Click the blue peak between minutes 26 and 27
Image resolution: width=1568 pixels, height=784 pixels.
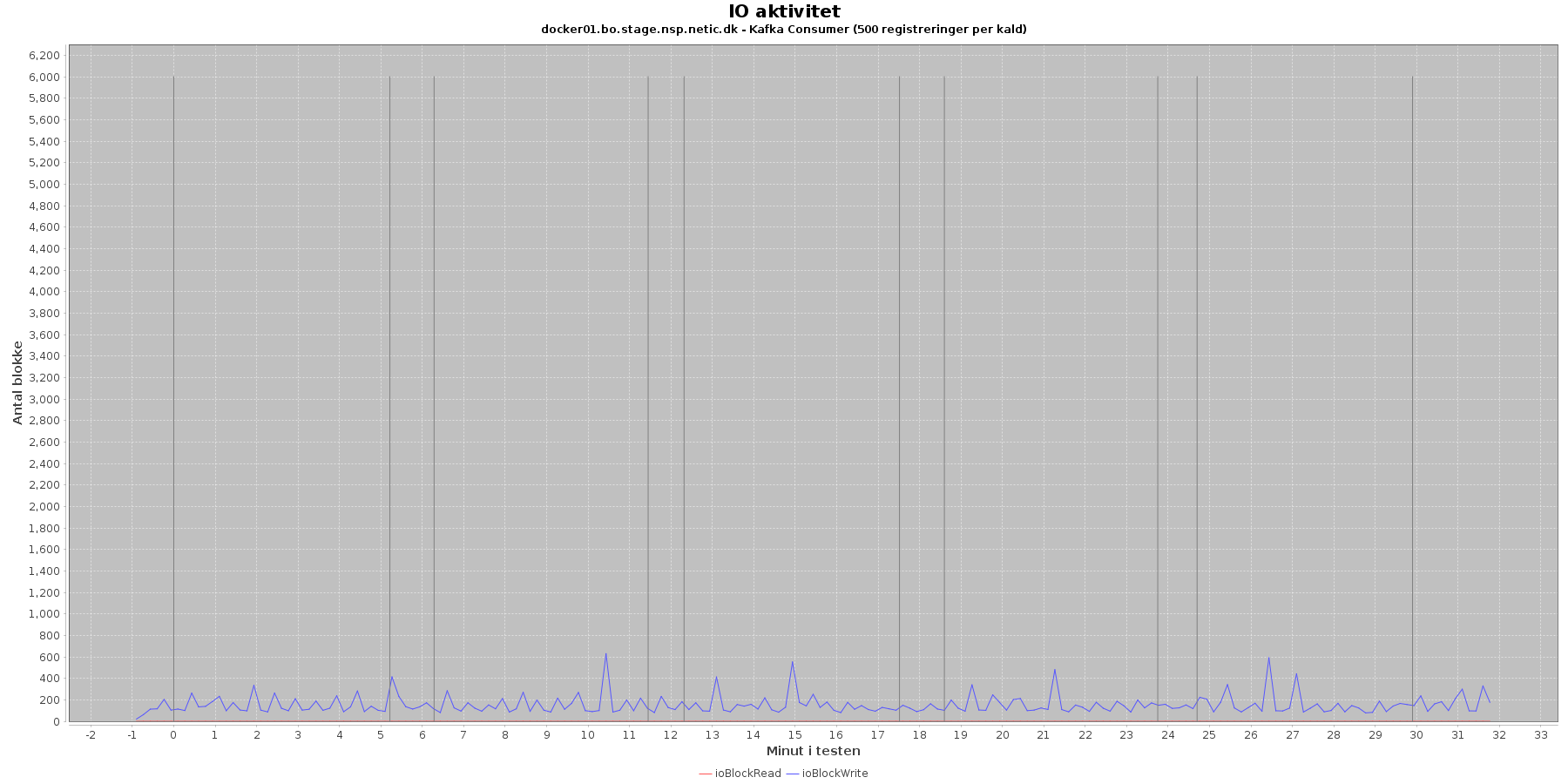click(1268, 658)
